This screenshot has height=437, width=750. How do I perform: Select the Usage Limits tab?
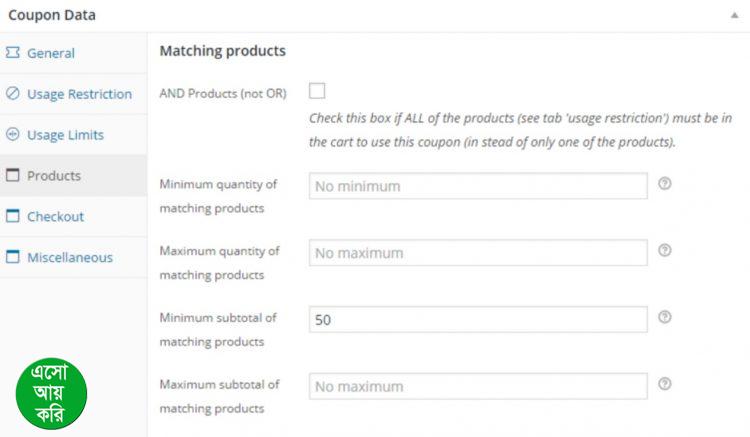[65, 135]
